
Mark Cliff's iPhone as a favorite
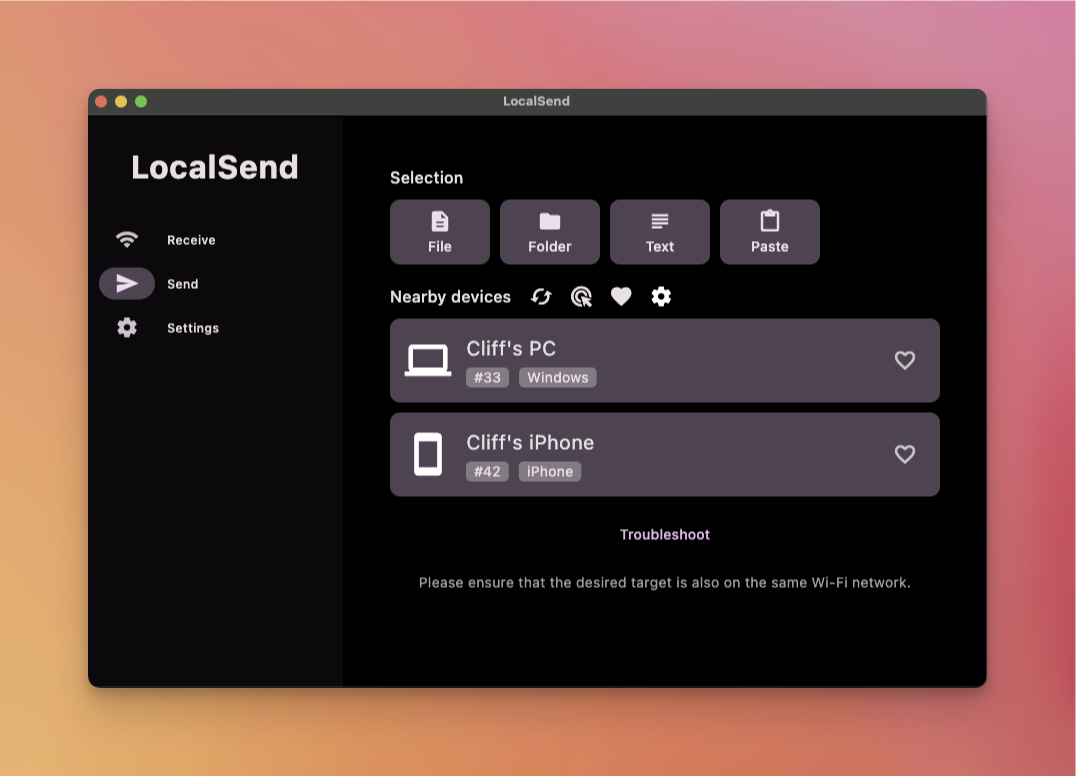point(905,454)
